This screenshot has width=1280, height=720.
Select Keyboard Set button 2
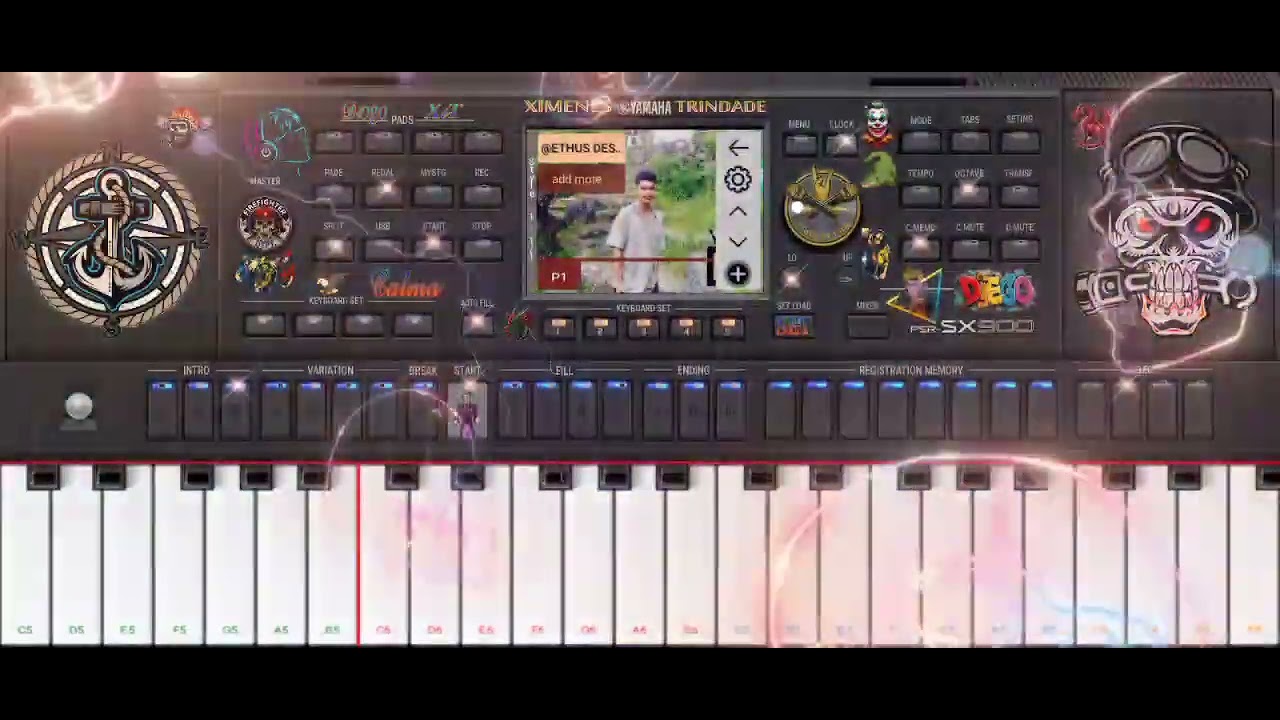pyautogui.click(x=601, y=326)
